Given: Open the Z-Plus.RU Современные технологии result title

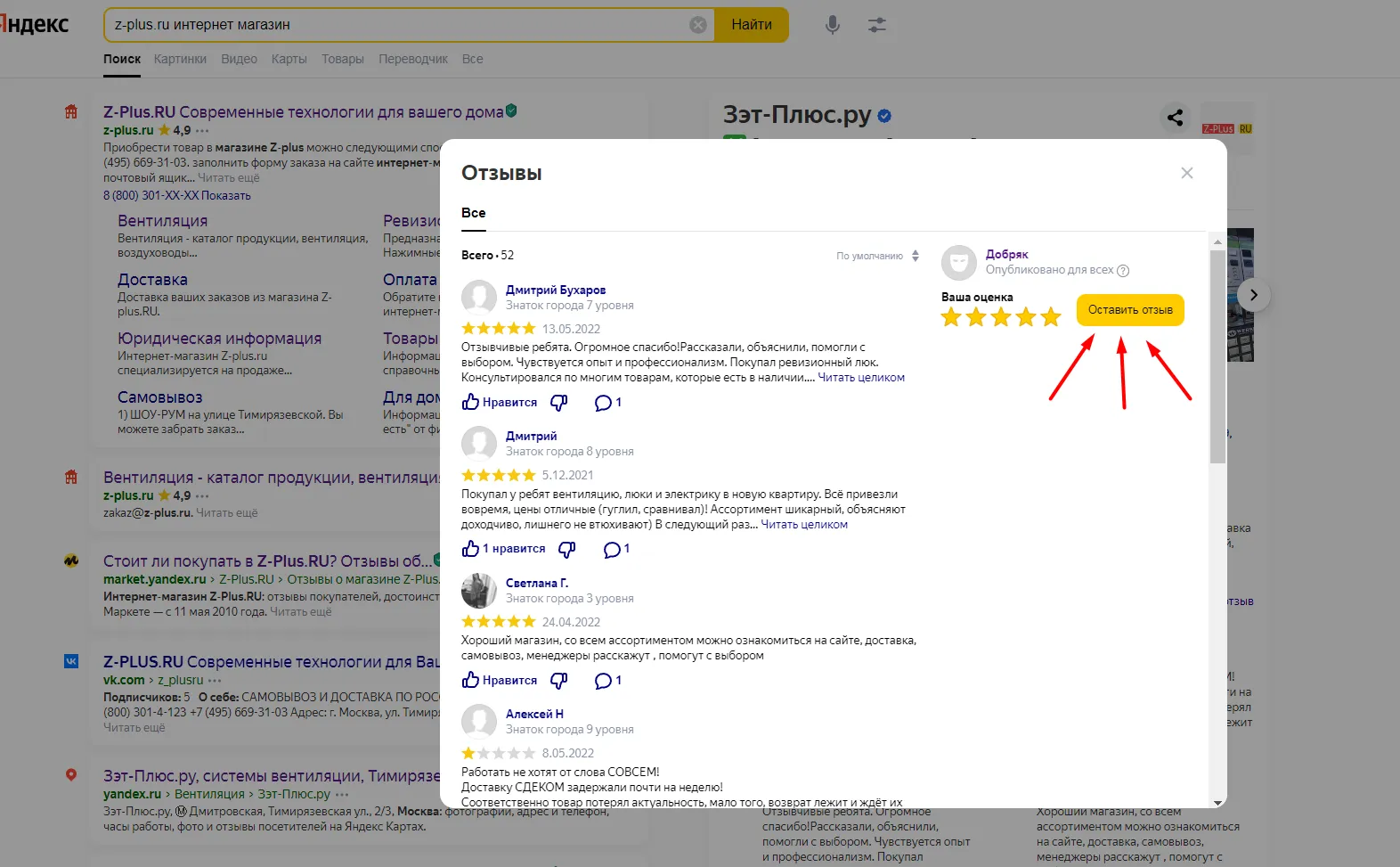Looking at the screenshot, I should [x=304, y=112].
